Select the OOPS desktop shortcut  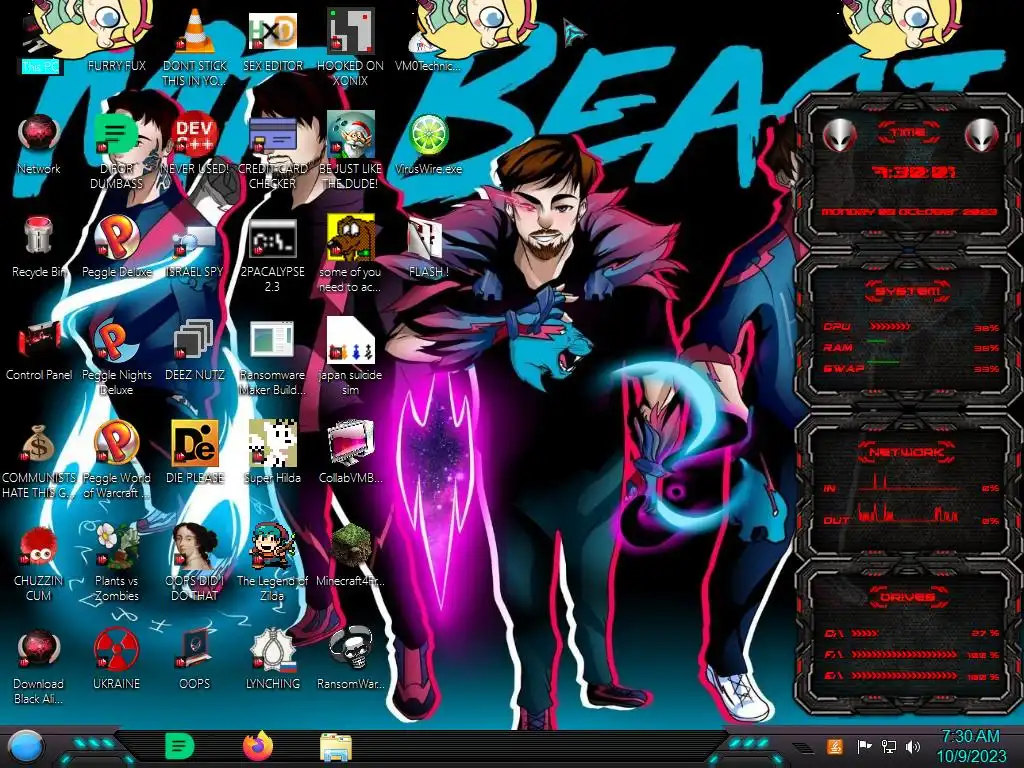click(195, 650)
